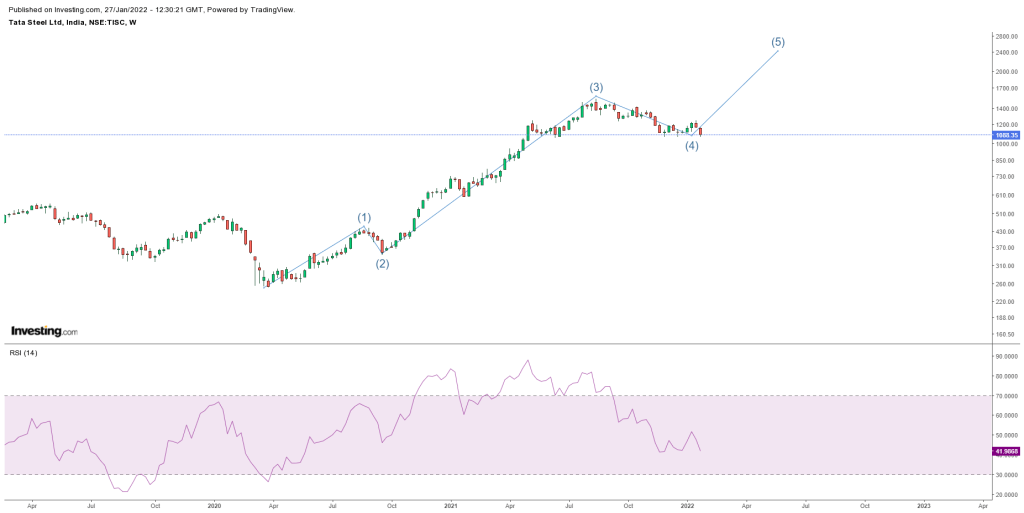
Task: Click the 2020 label on time axis
Action: [214, 507]
